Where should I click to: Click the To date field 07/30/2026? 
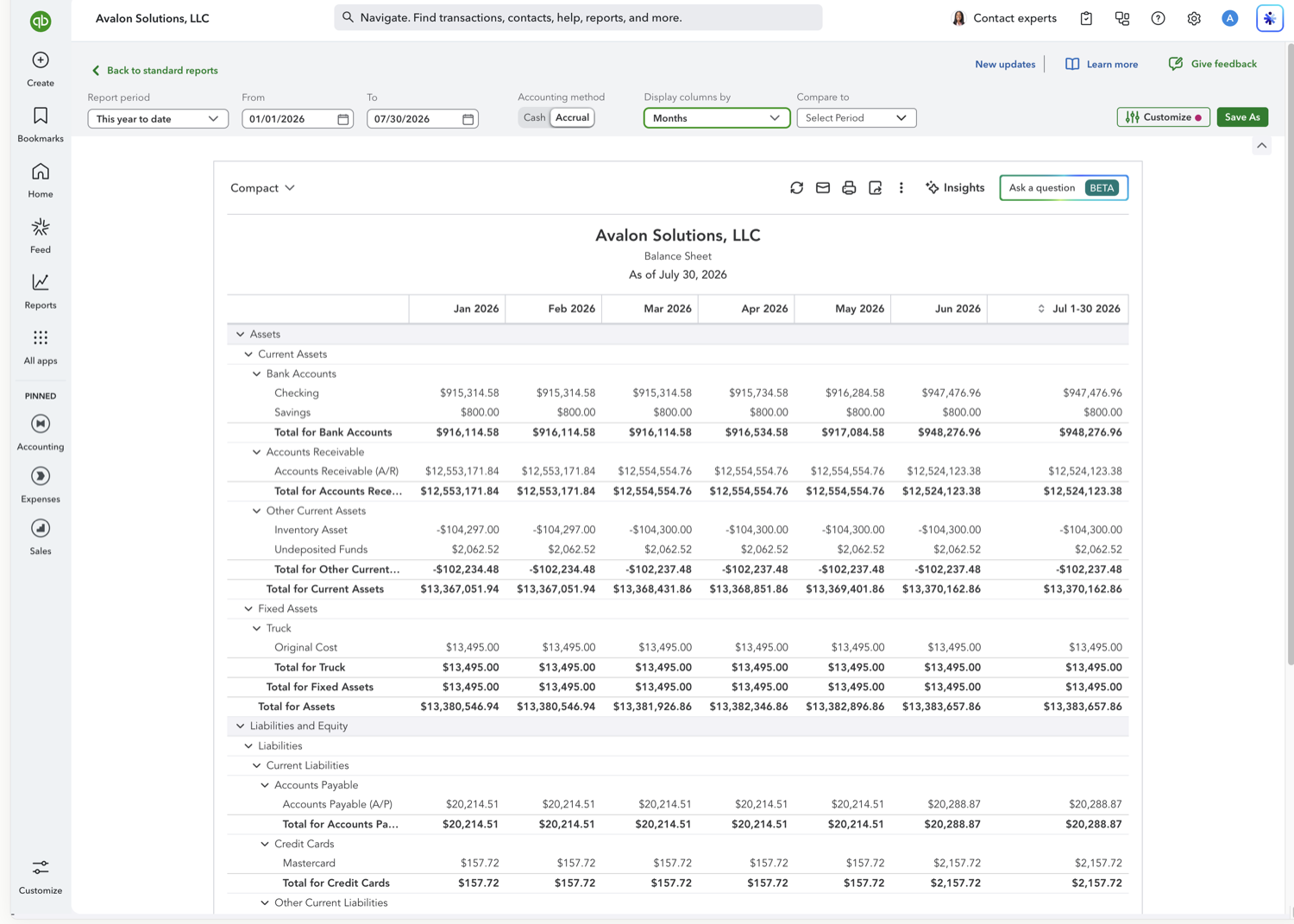click(422, 119)
